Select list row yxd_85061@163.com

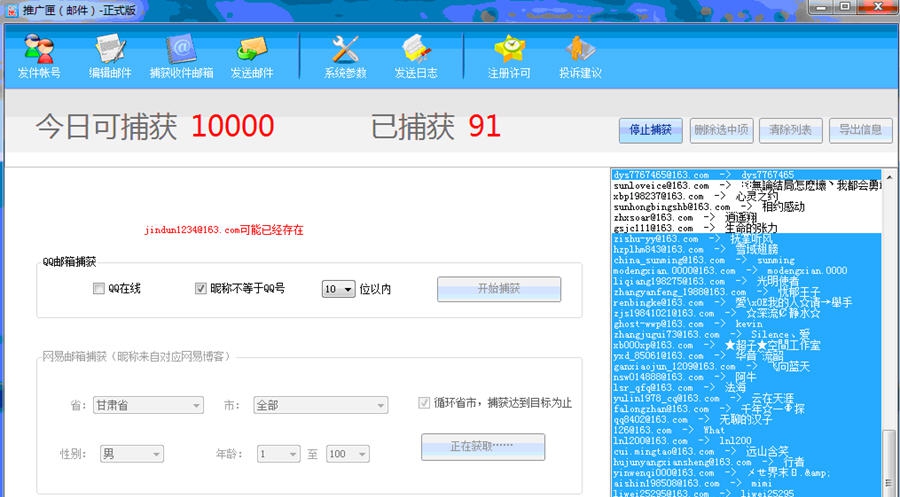tap(746, 356)
